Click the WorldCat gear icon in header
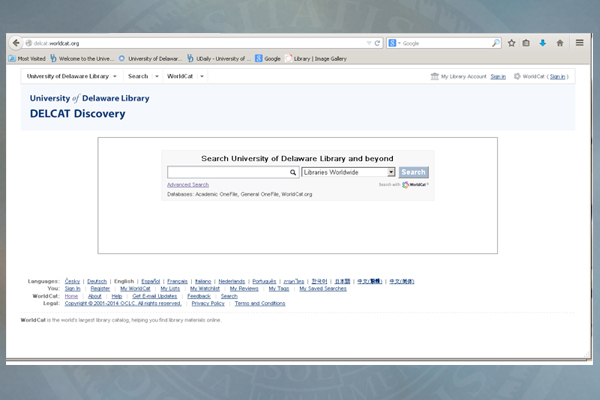Viewport: 600px width, 400px height. [x=517, y=76]
